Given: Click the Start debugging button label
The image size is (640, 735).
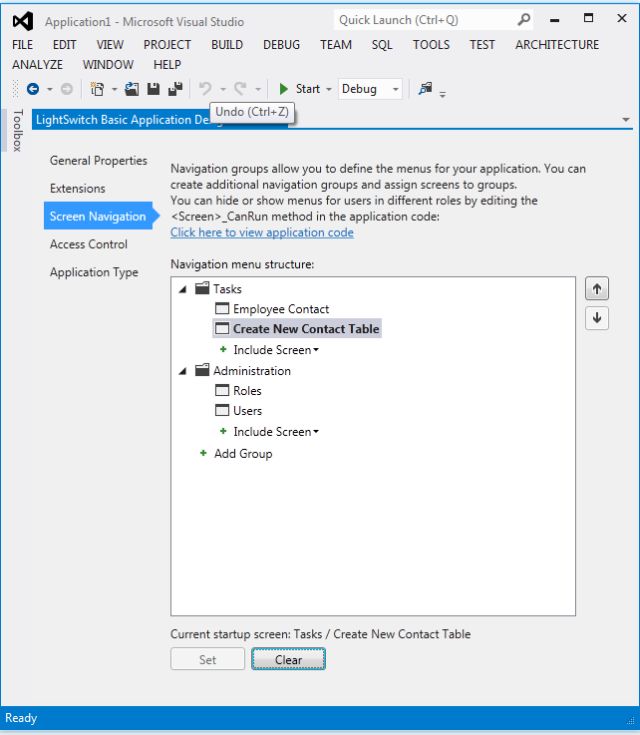Looking at the screenshot, I should [x=308, y=89].
